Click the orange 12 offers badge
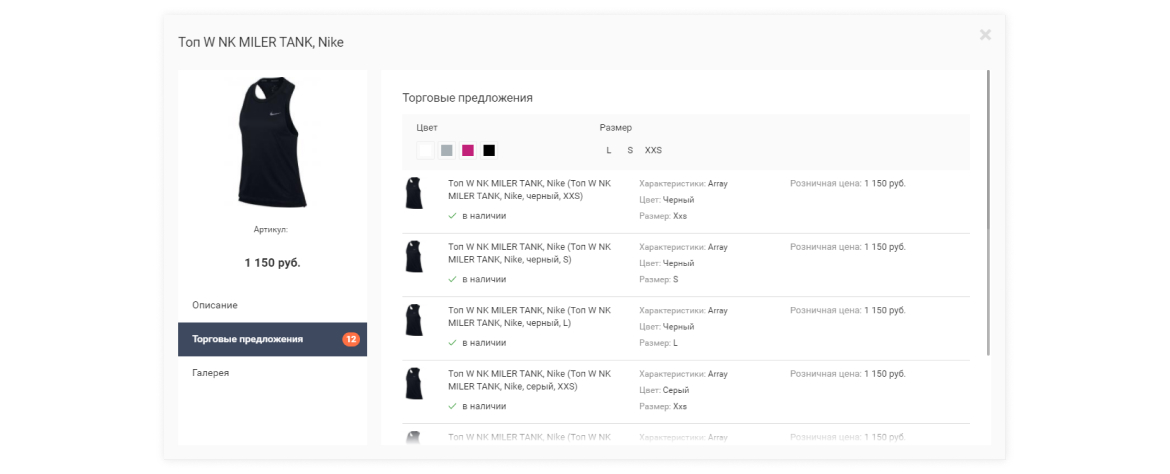The image size is (1170, 474). (351, 339)
